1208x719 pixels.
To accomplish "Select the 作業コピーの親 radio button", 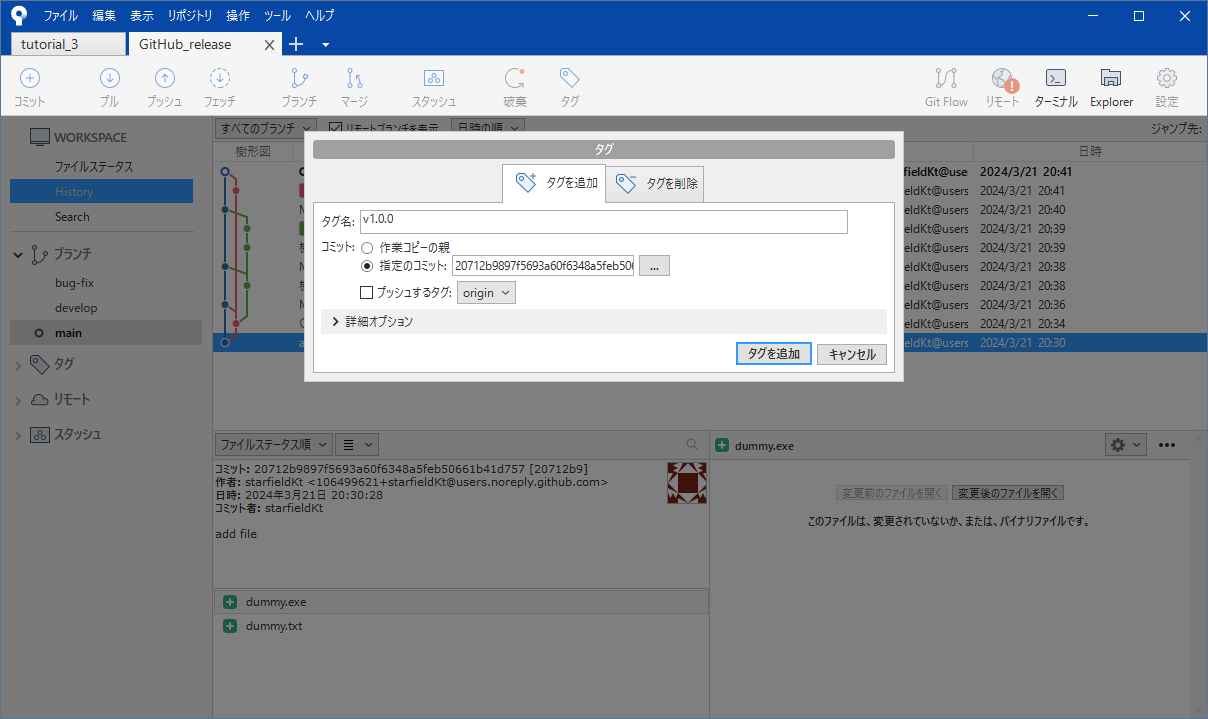I will [367, 247].
